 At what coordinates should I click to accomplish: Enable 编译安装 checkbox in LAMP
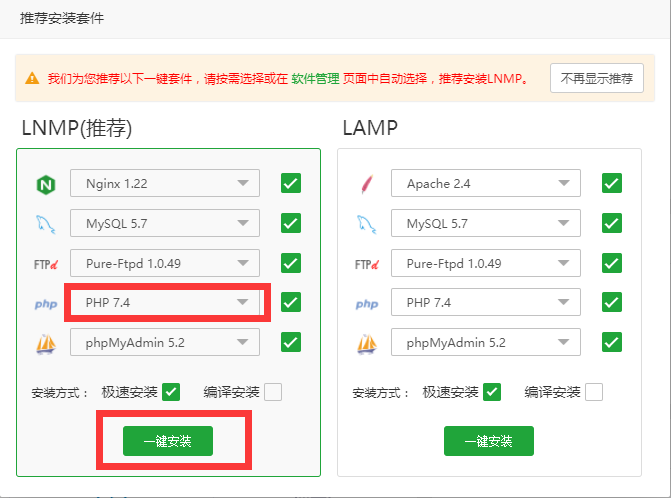(594, 392)
